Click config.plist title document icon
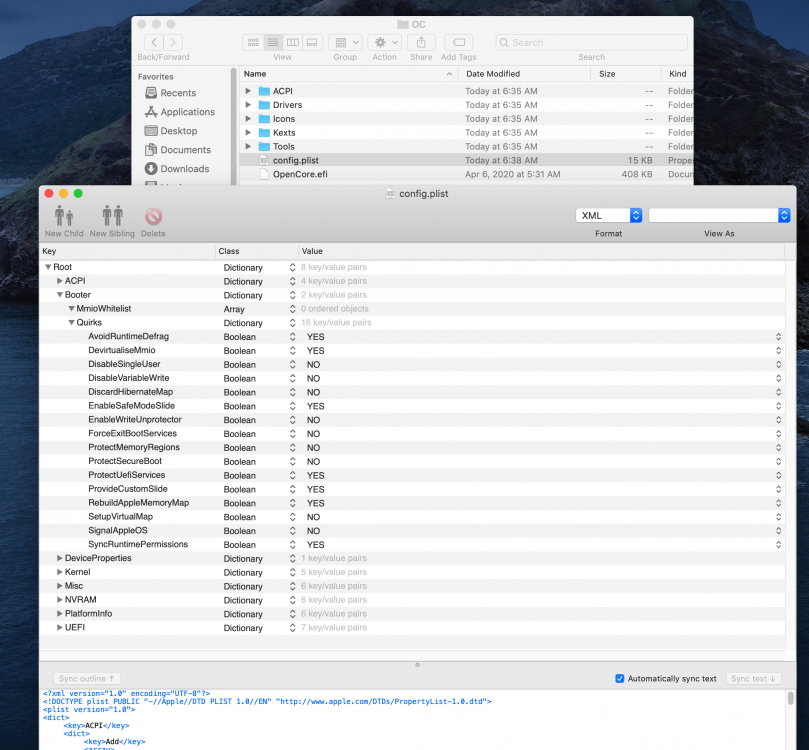Viewport: 809px width, 750px height. (x=391, y=193)
